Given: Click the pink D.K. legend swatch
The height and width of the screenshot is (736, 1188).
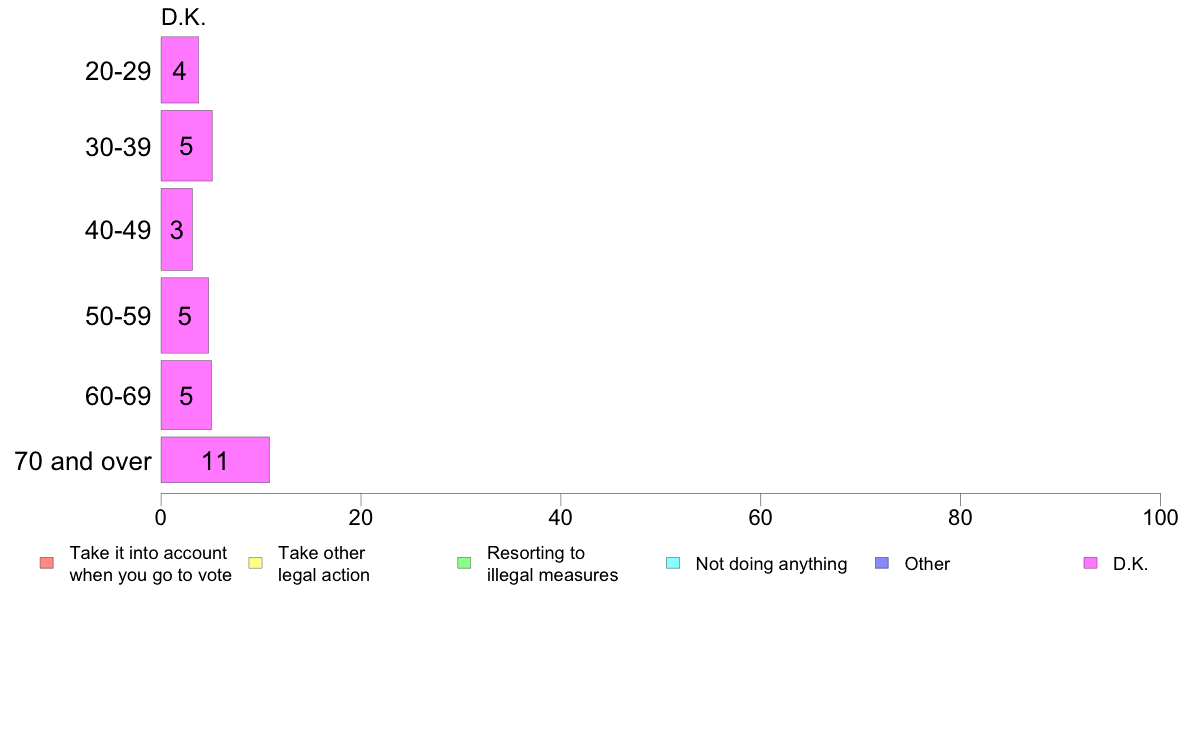Looking at the screenshot, I should pyautogui.click(x=1090, y=563).
